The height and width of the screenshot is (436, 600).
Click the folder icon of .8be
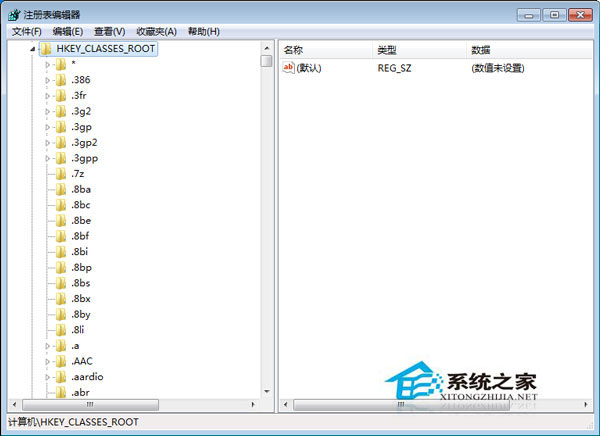(x=61, y=221)
